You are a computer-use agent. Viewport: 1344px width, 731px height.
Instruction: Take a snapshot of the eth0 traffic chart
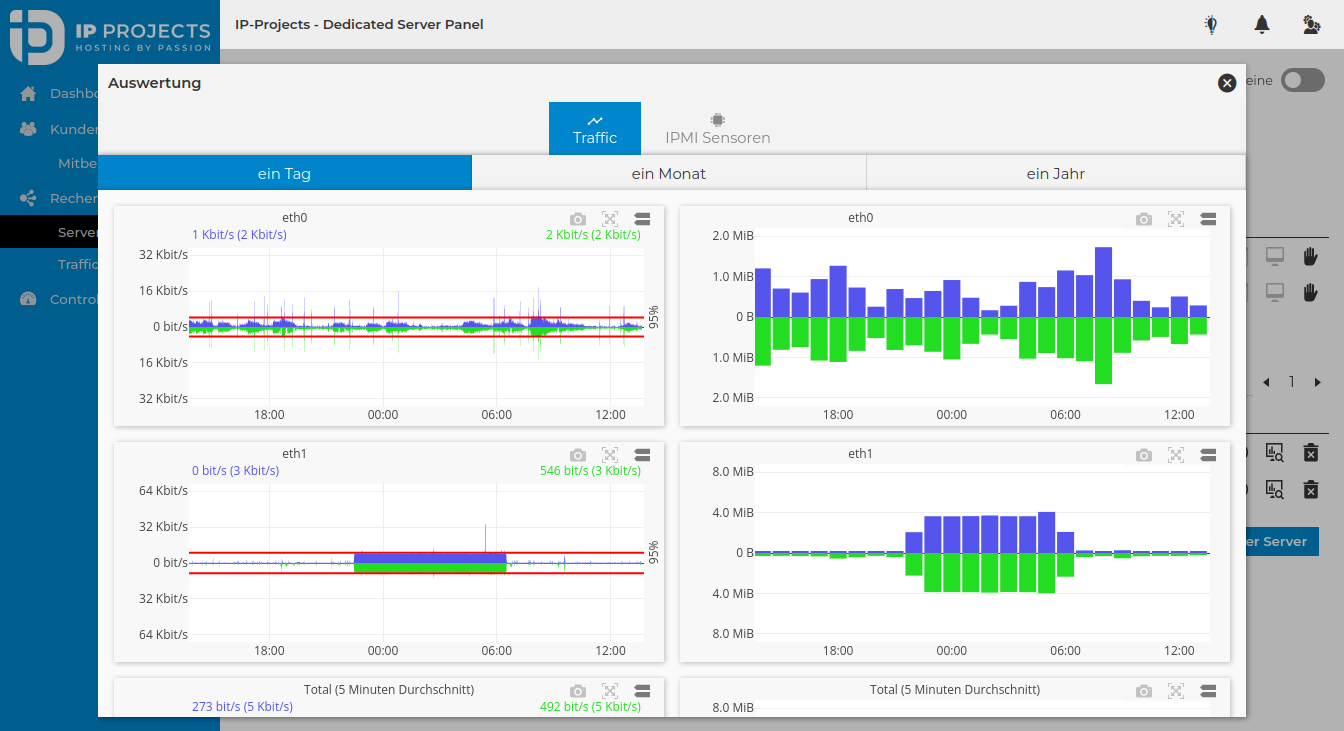(577, 218)
